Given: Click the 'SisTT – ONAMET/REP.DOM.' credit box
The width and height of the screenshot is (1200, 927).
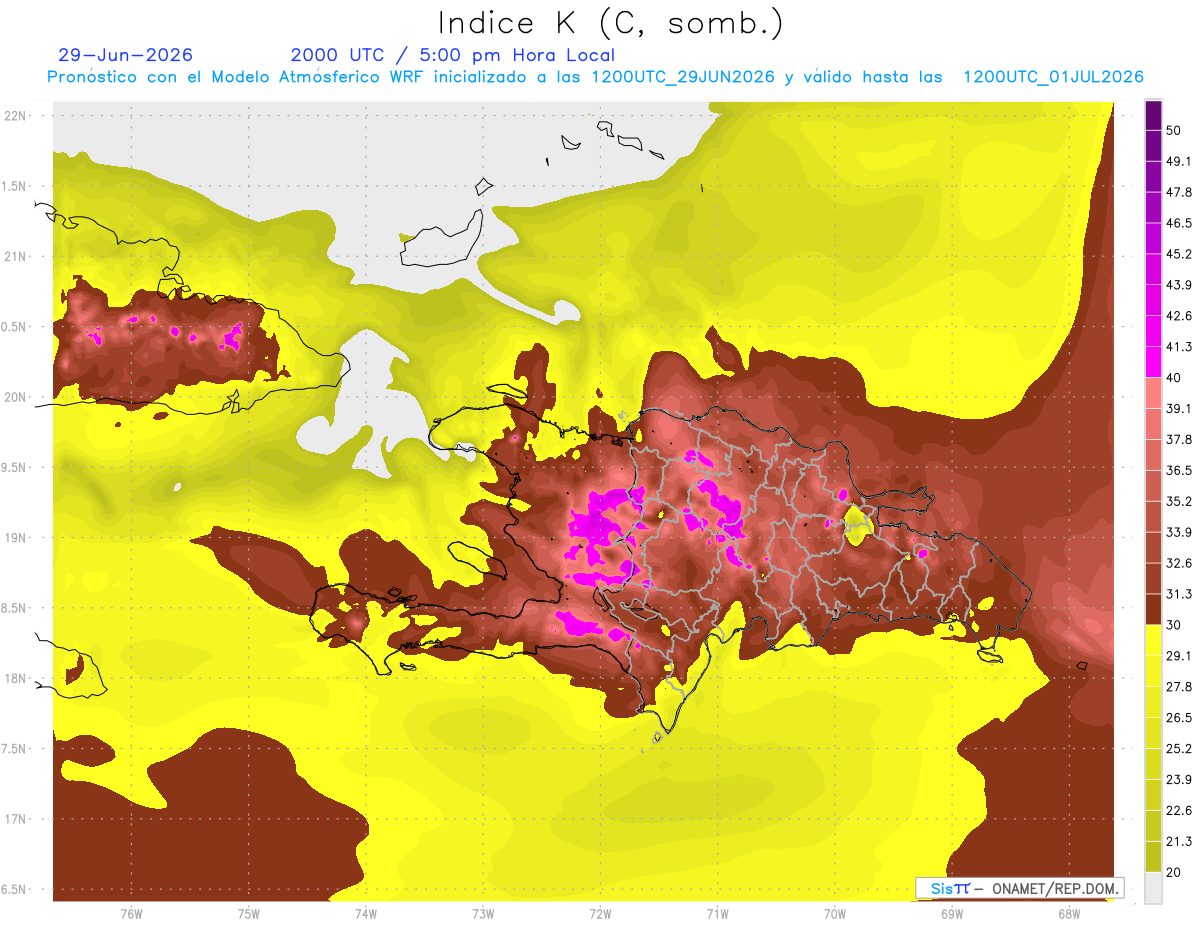Looking at the screenshot, I should coord(1020,888).
